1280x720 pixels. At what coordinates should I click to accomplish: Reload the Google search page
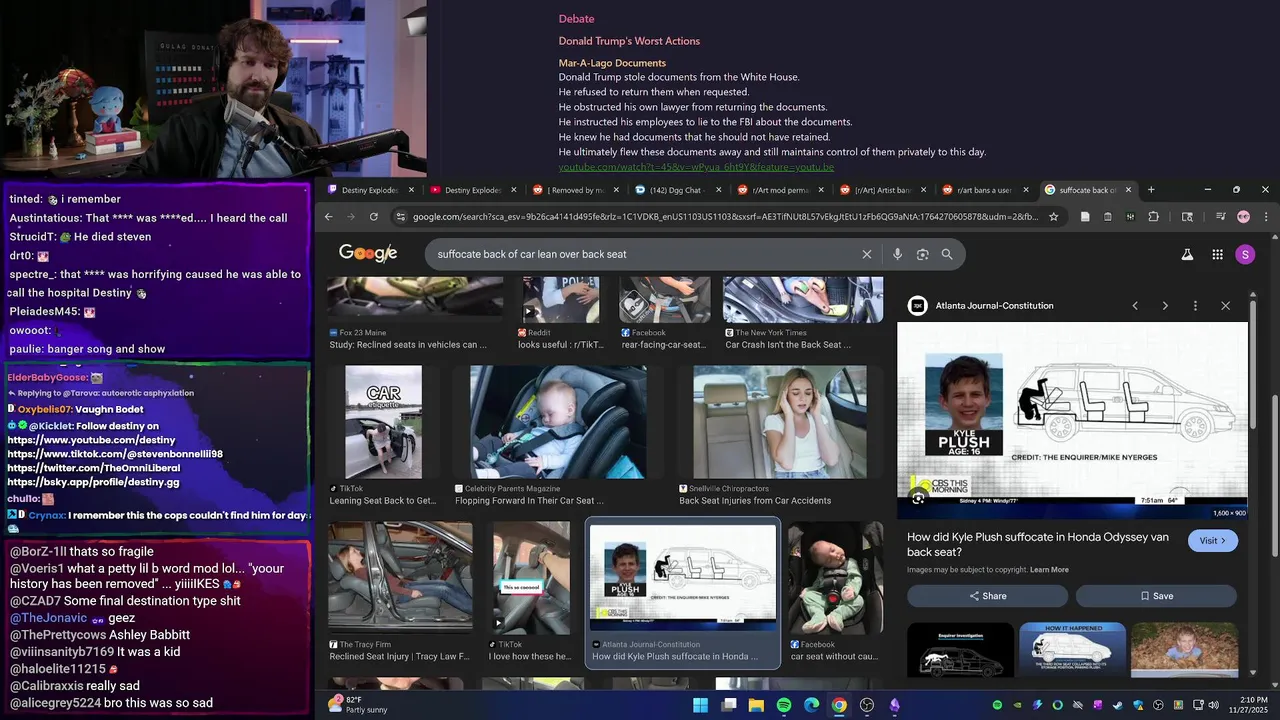click(374, 216)
